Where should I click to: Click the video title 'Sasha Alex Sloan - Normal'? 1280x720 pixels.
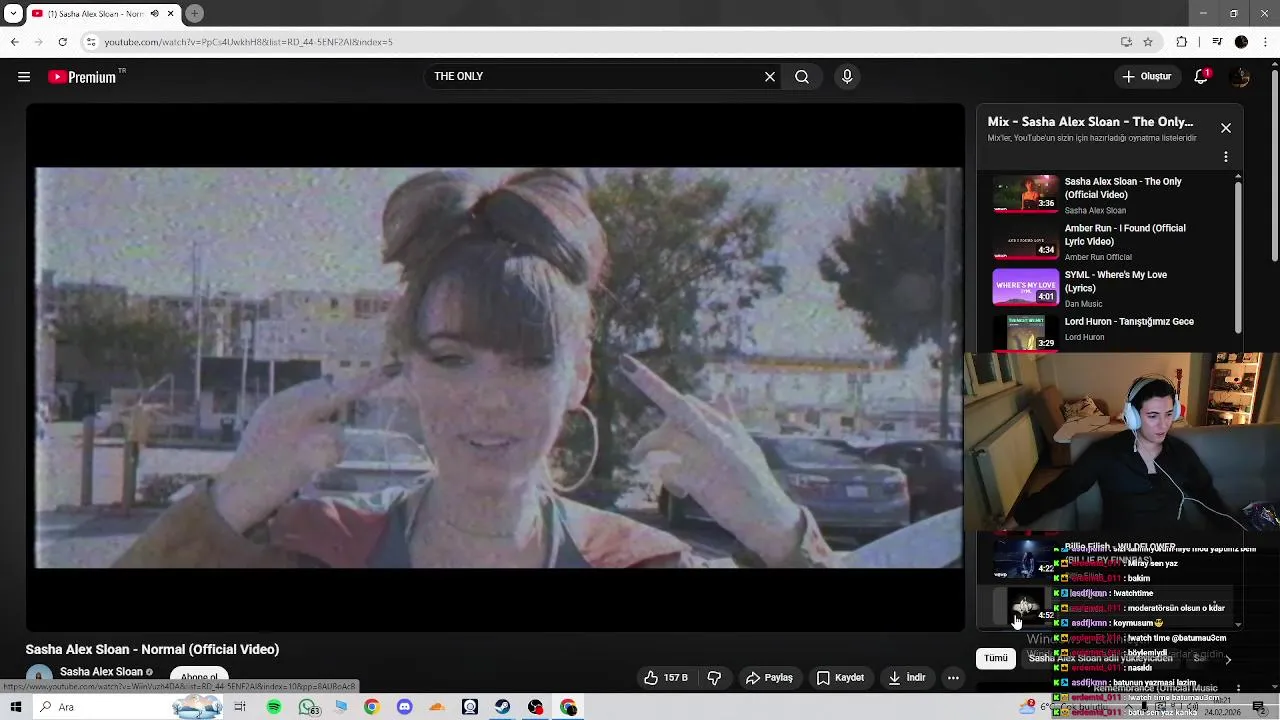[152, 649]
